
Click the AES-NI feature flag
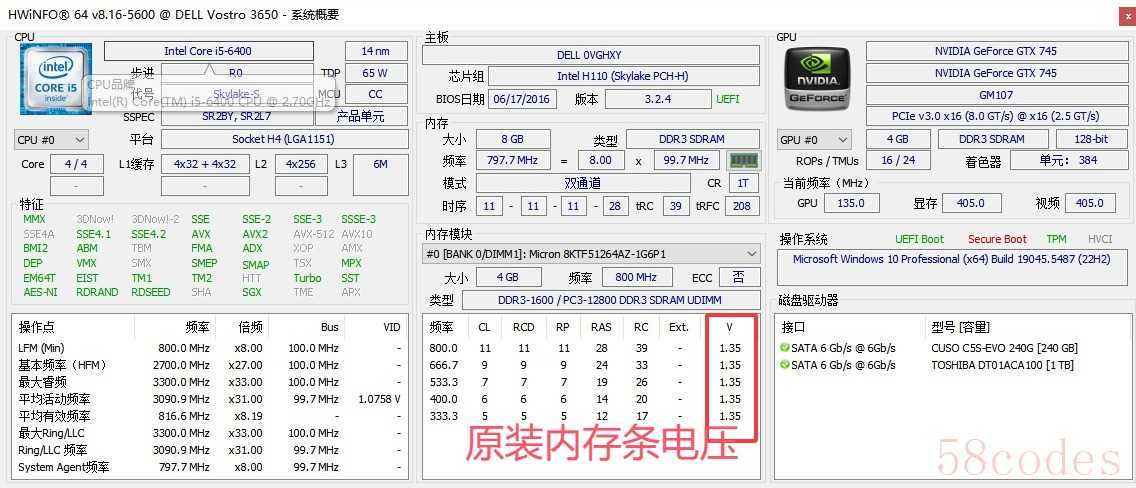[40, 293]
